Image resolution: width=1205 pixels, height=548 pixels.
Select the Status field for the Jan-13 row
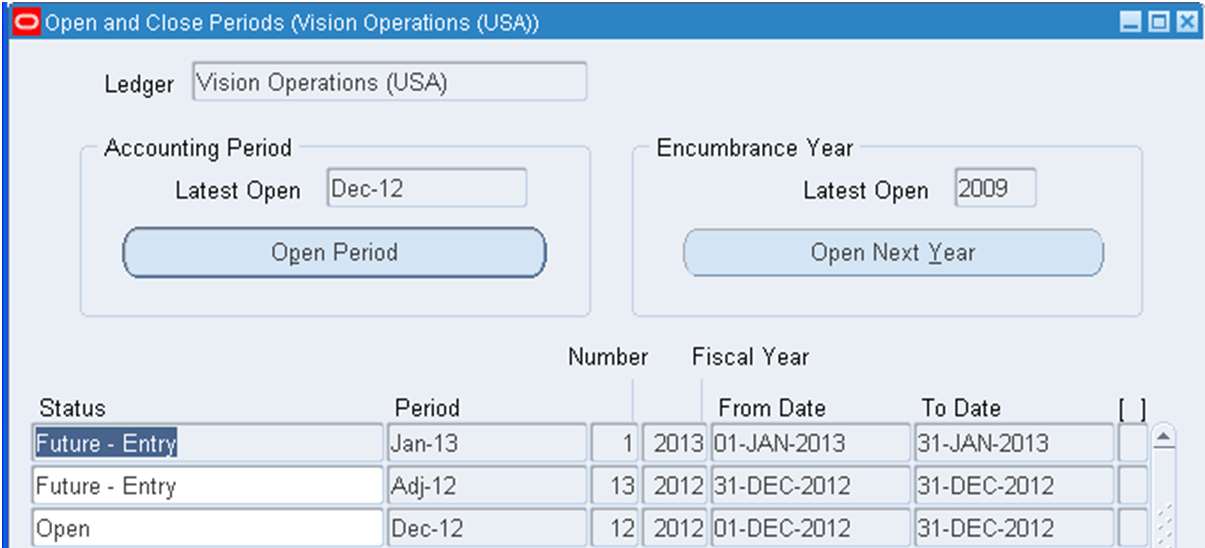[x=207, y=443]
